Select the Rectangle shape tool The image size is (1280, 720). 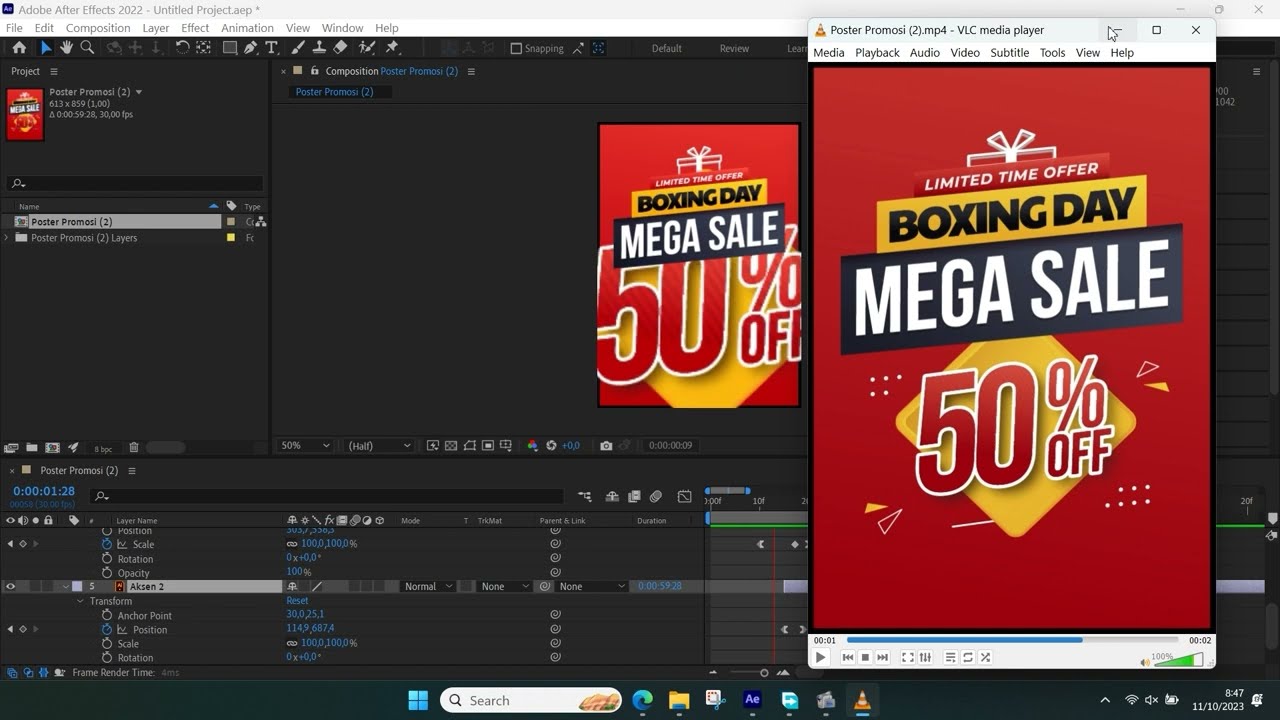click(229, 48)
